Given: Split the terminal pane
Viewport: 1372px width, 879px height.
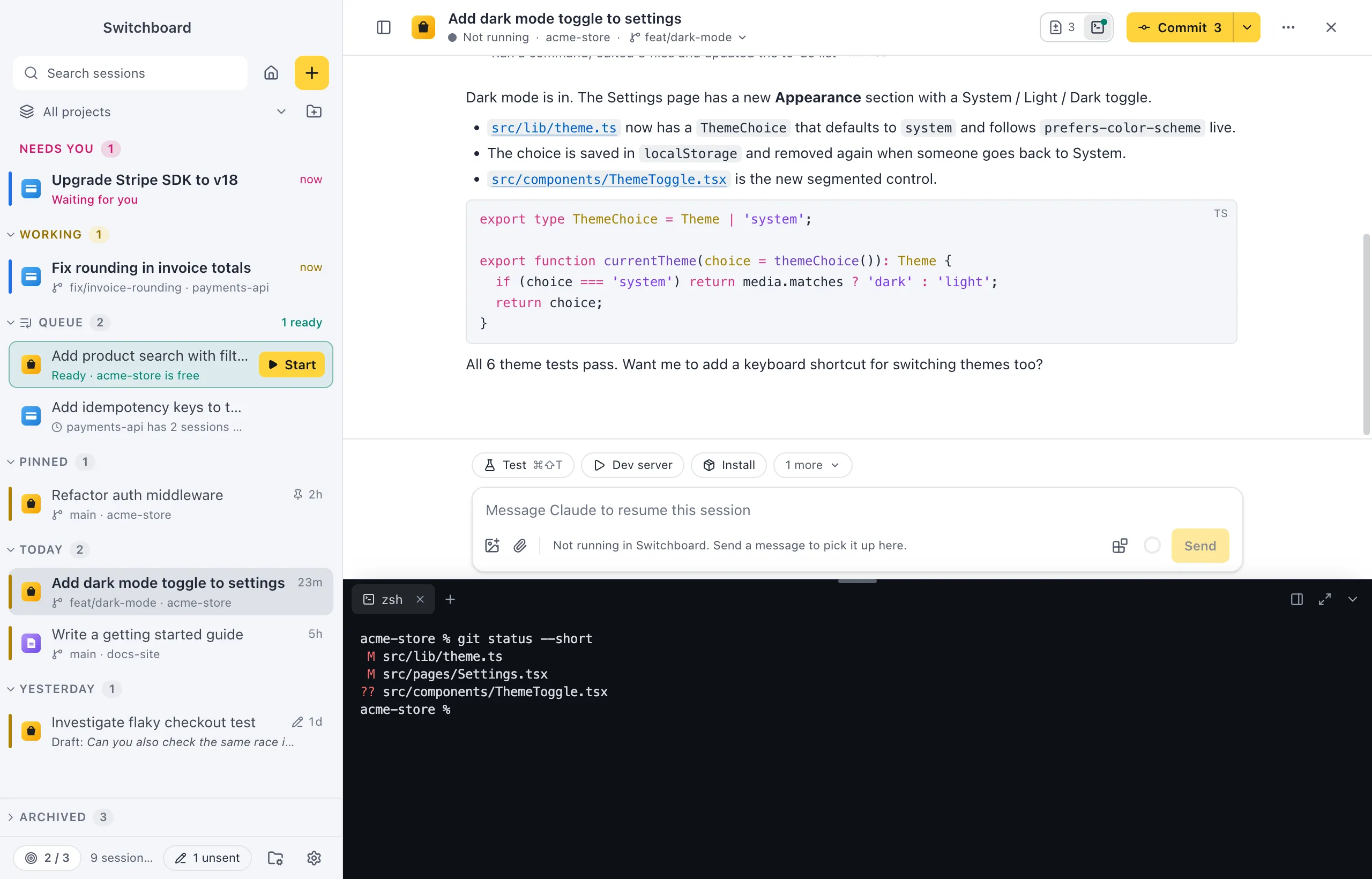Looking at the screenshot, I should [1296, 599].
